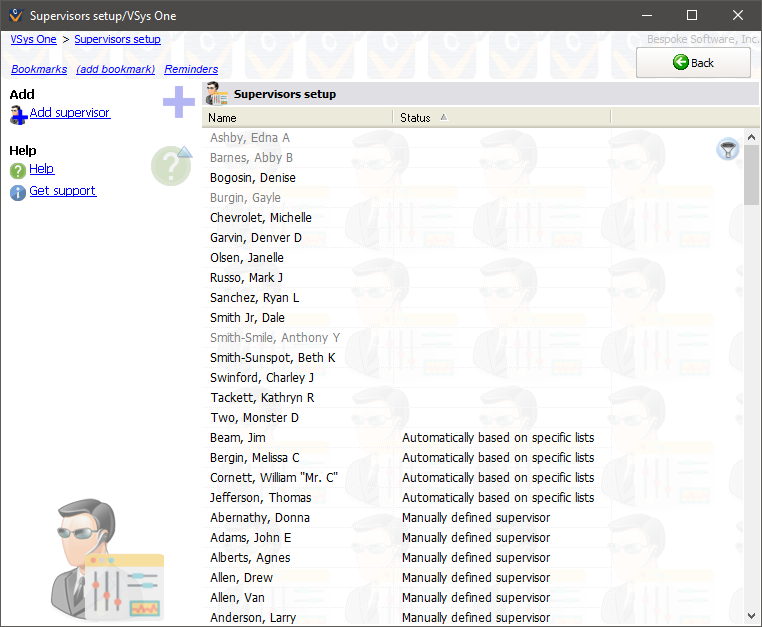Click the large faded help bubble icon
The width and height of the screenshot is (762, 627).
[x=171, y=165]
